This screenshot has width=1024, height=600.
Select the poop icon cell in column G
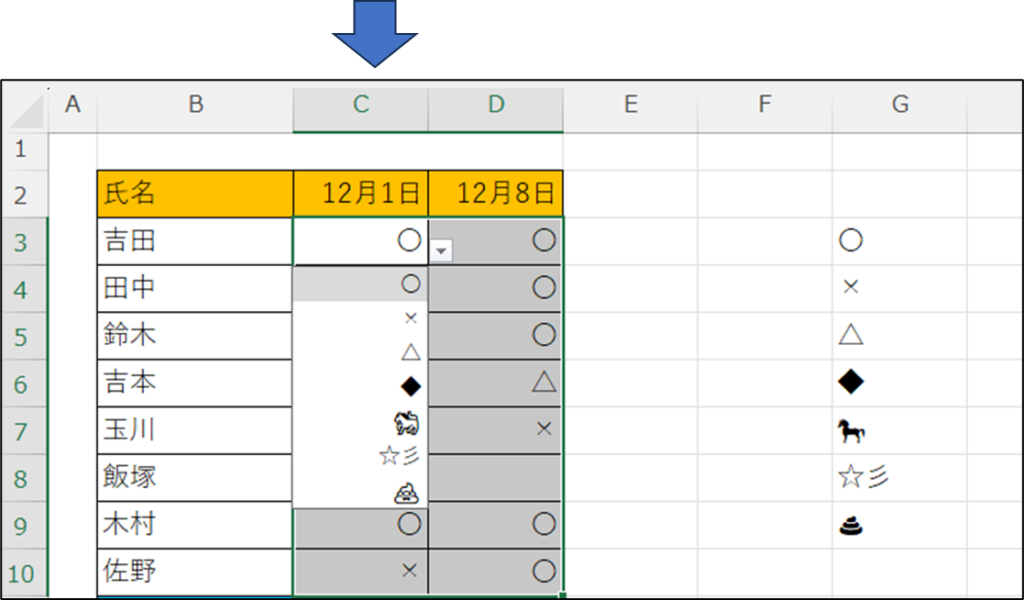899,526
